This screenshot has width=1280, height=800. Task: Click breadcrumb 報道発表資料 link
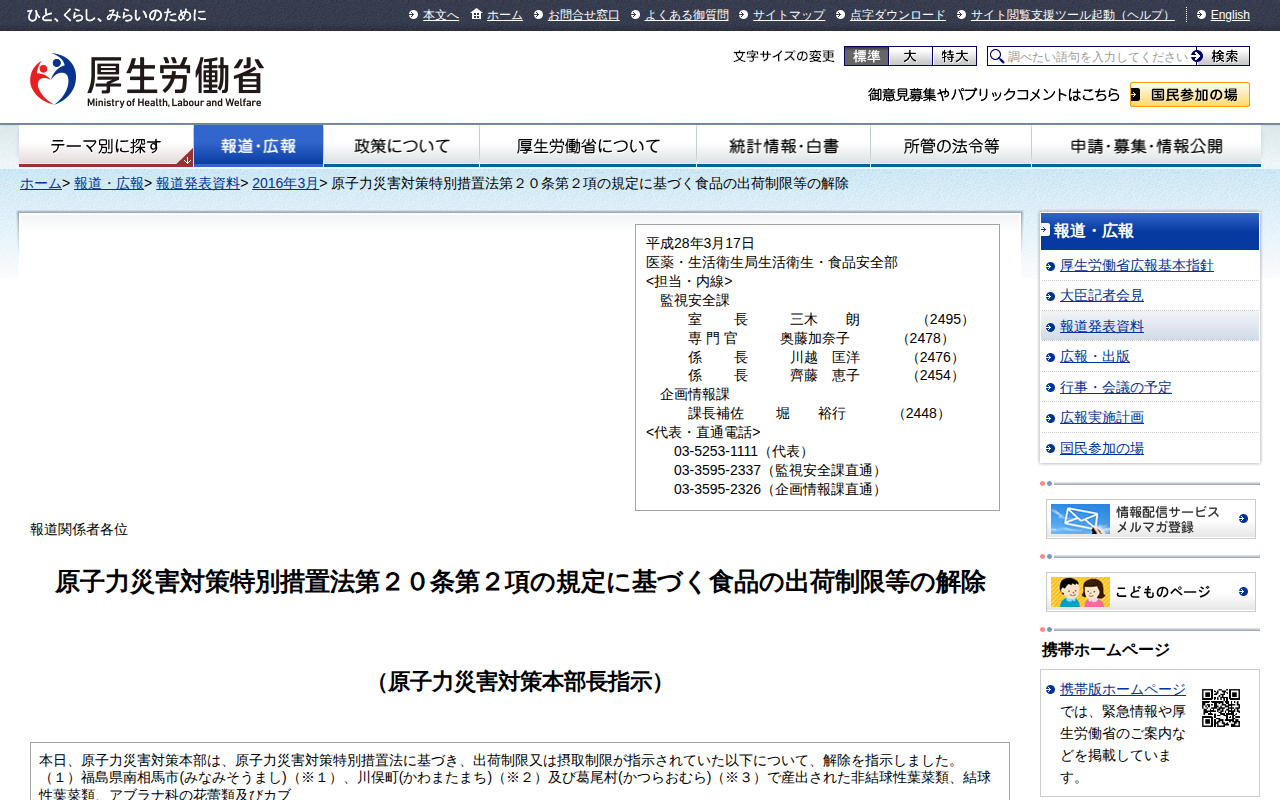point(198,184)
